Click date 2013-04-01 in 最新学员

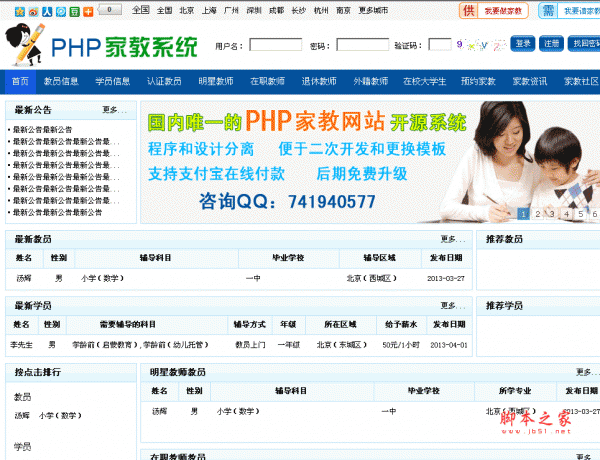point(449,345)
